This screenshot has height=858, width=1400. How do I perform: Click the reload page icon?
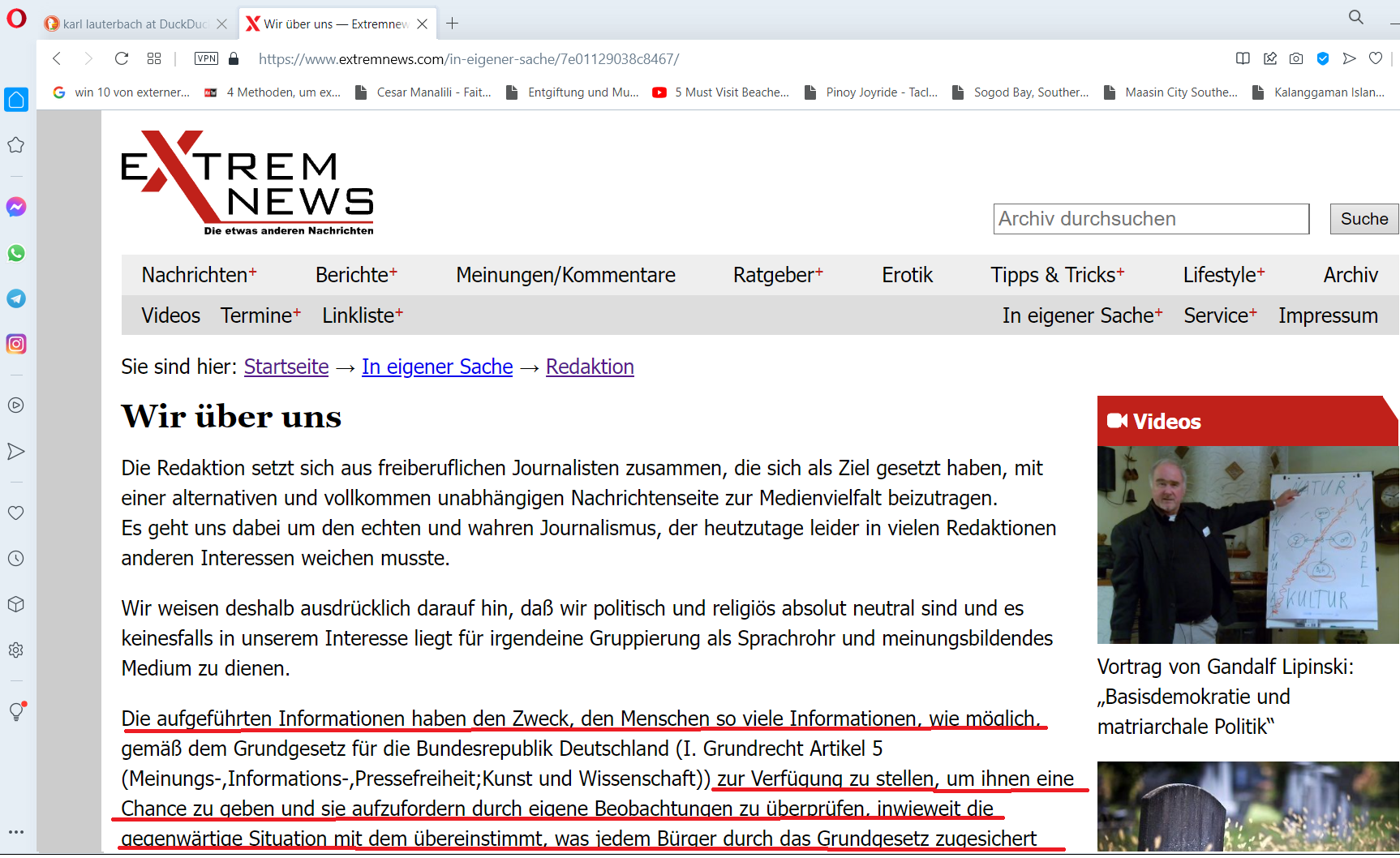[122, 58]
